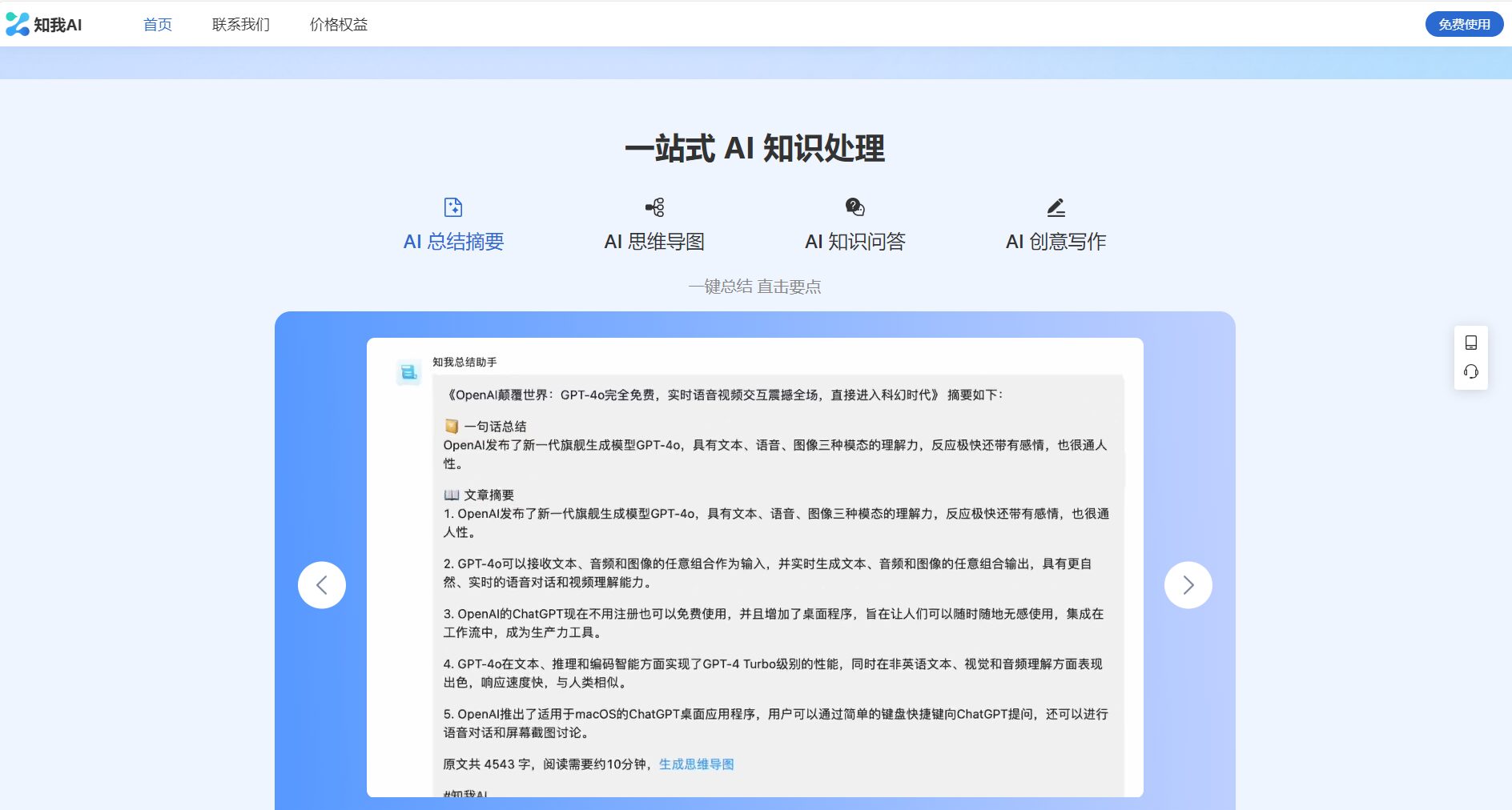The image size is (1512, 810).
Task: Go to the 首页 navigation tab
Action: click(x=157, y=25)
